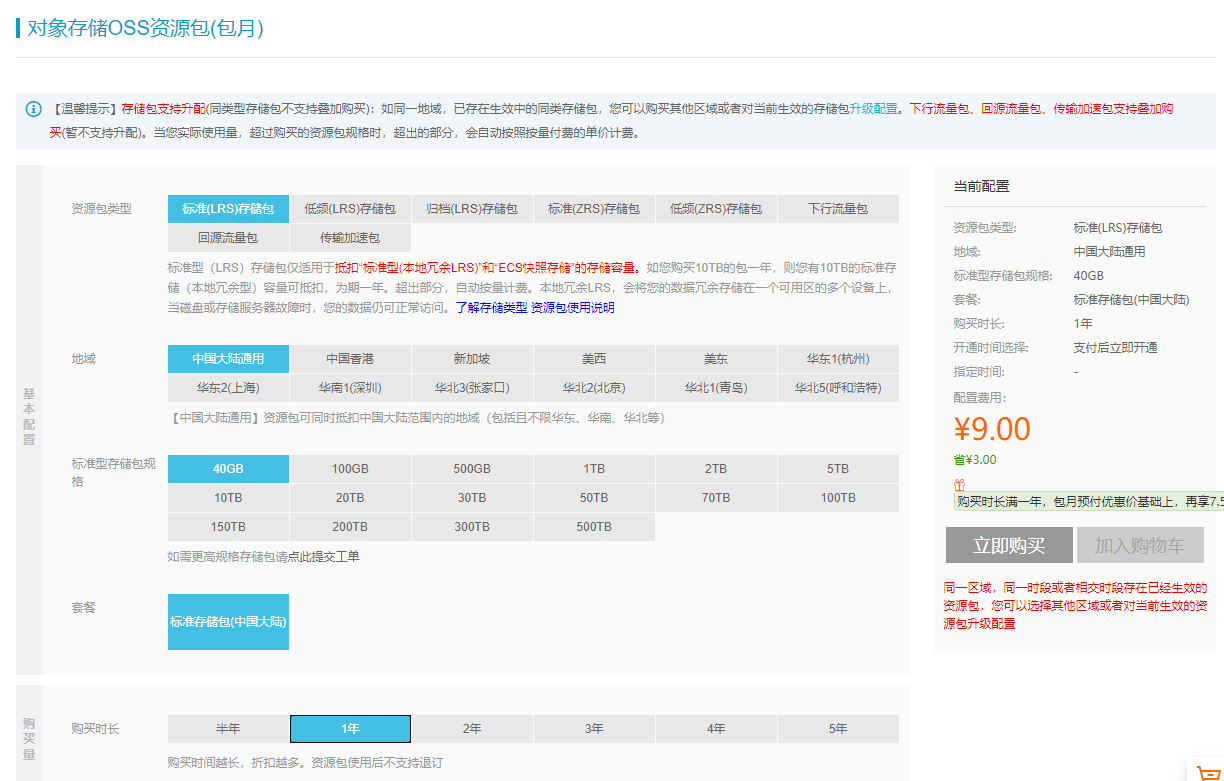
Task: Select the 100TB storage specification
Action: [x=838, y=498]
